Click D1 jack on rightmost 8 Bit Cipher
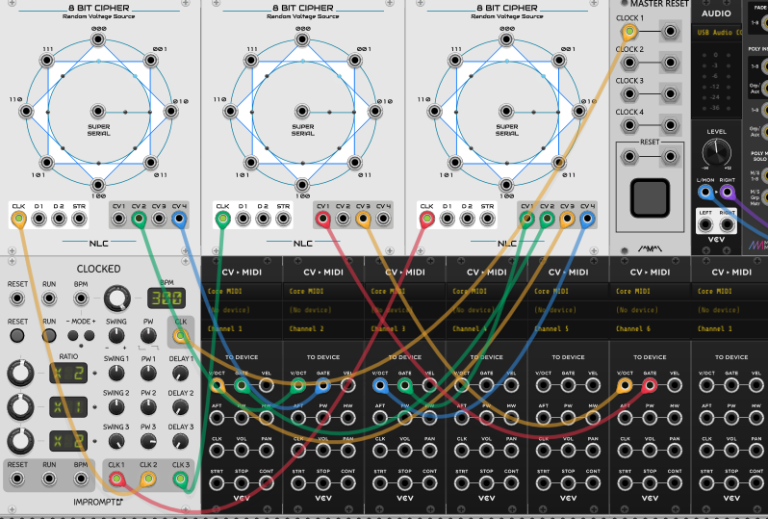This screenshot has height=519, width=768. (447, 218)
